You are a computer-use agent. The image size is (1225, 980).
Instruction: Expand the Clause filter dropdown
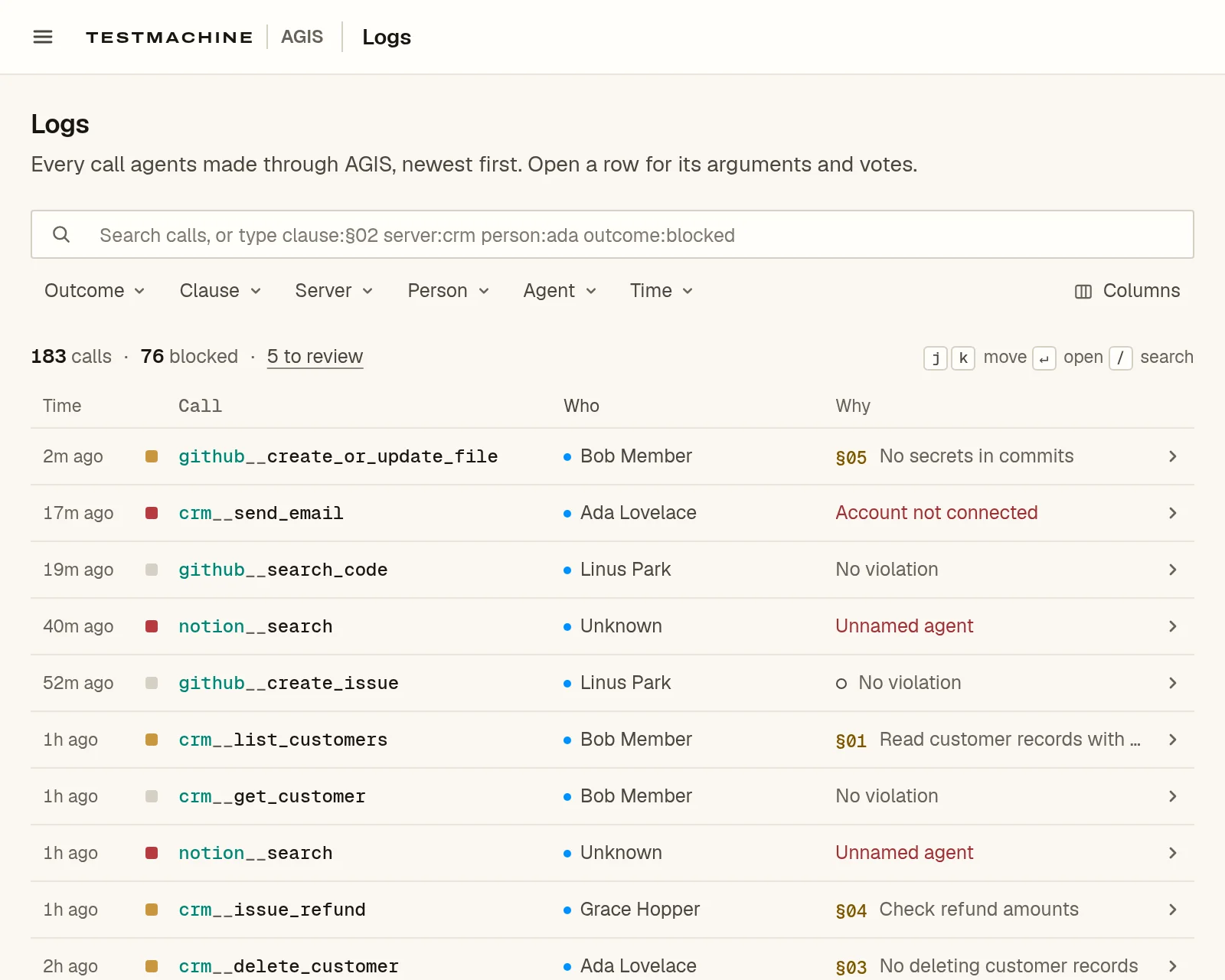[x=220, y=291]
